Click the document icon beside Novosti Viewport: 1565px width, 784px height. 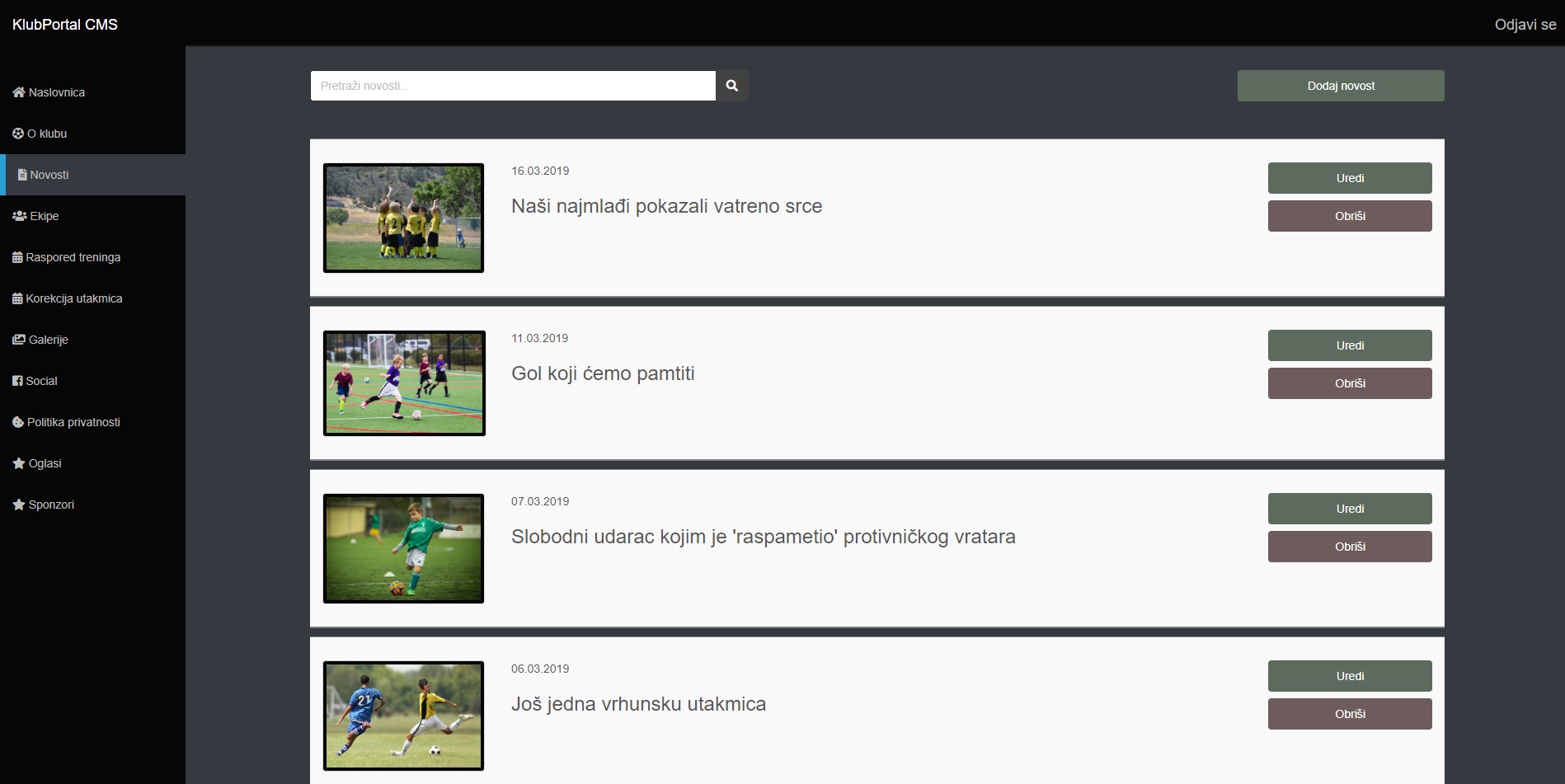[22, 175]
